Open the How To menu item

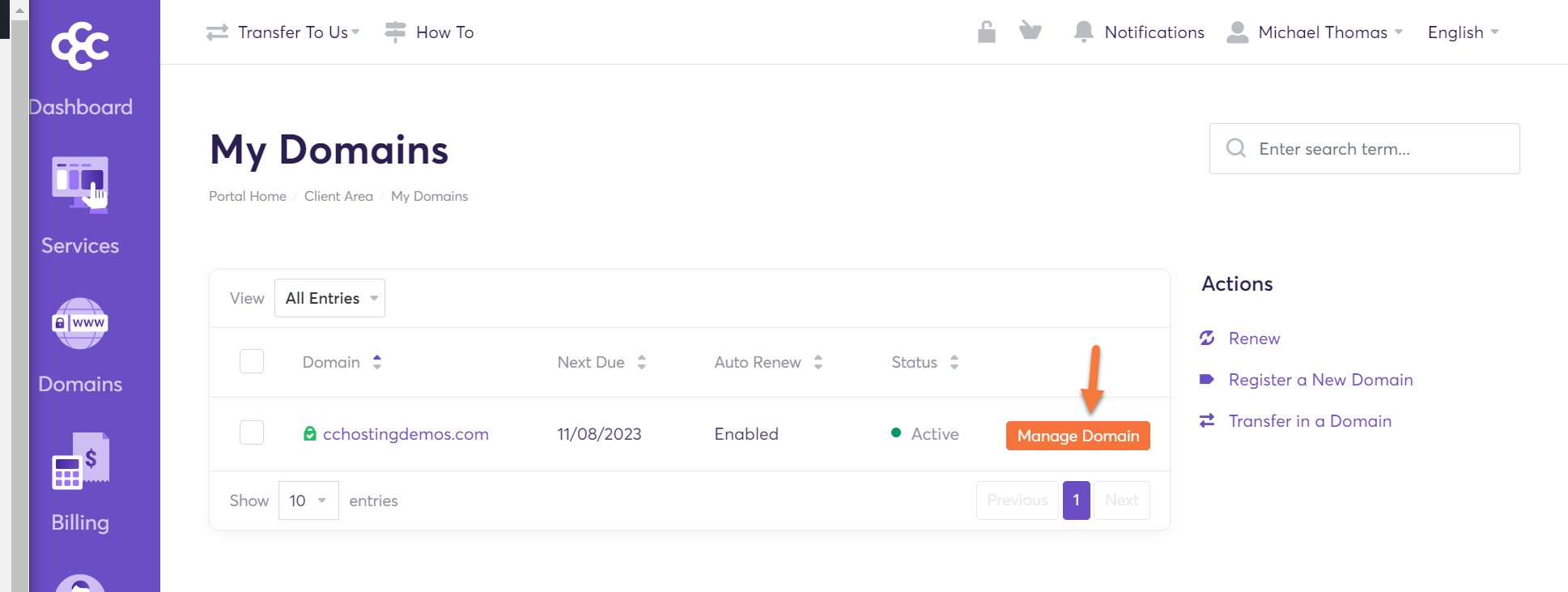click(x=430, y=32)
